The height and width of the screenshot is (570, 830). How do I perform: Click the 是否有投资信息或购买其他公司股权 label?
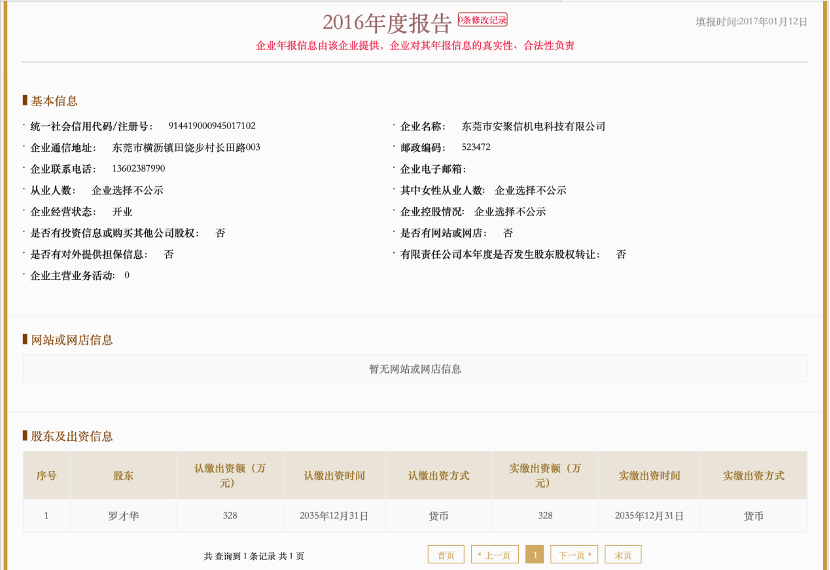click(115, 233)
